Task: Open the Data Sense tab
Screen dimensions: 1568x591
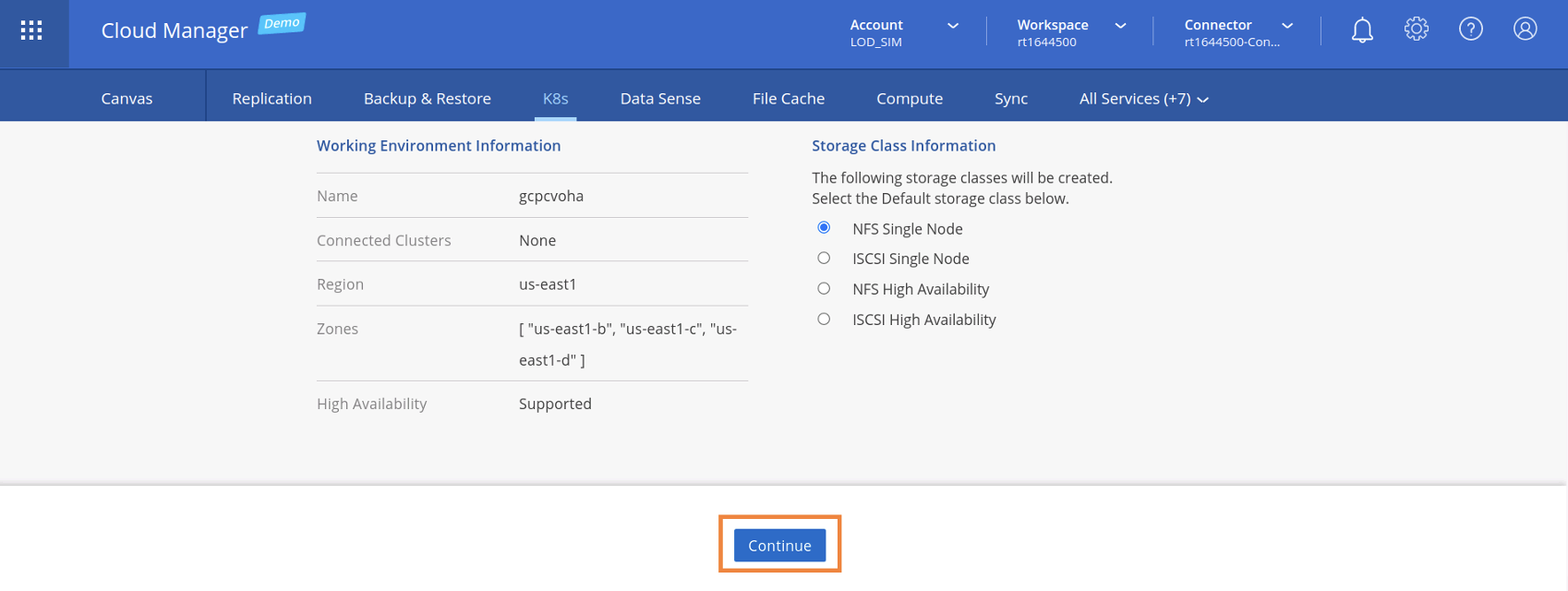Action: (x=660, y=99)
